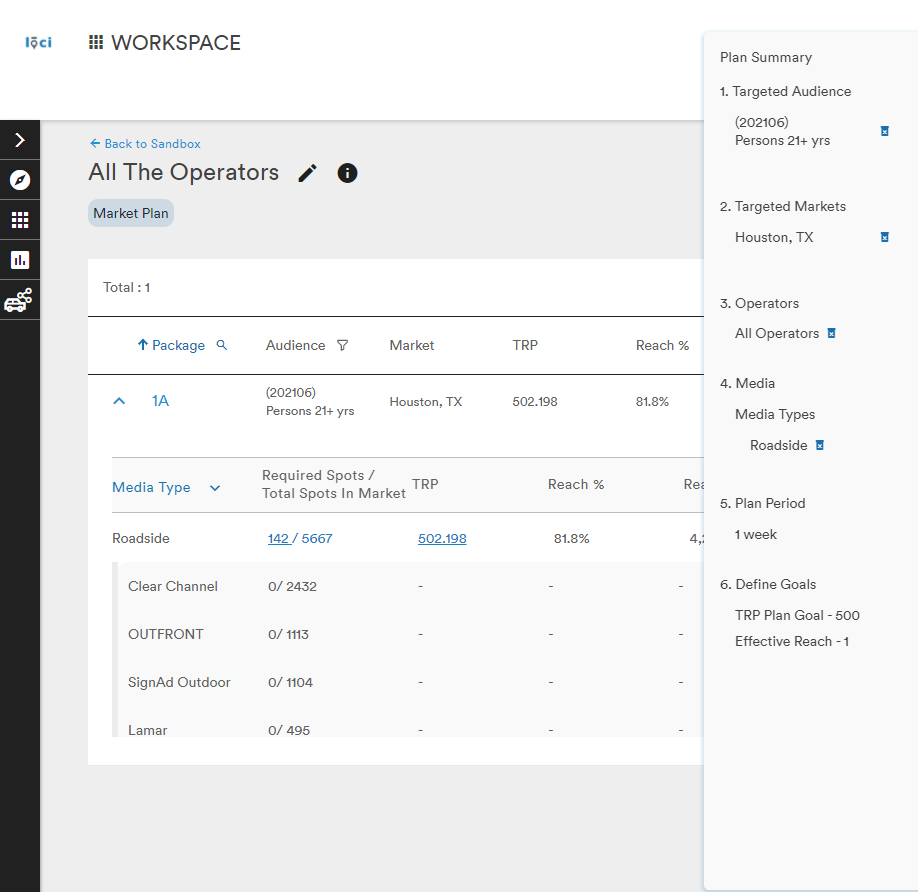Click the Reach % header in package table
Screen dimensions: 918x892
tap(662, 345)
